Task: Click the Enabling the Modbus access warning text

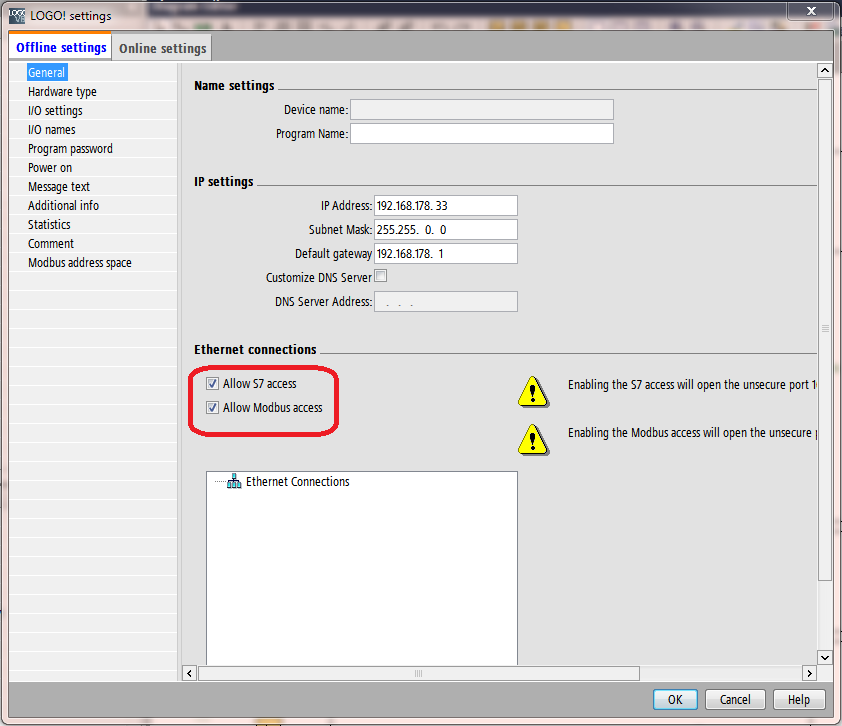Action: click(x=692, y=433)
